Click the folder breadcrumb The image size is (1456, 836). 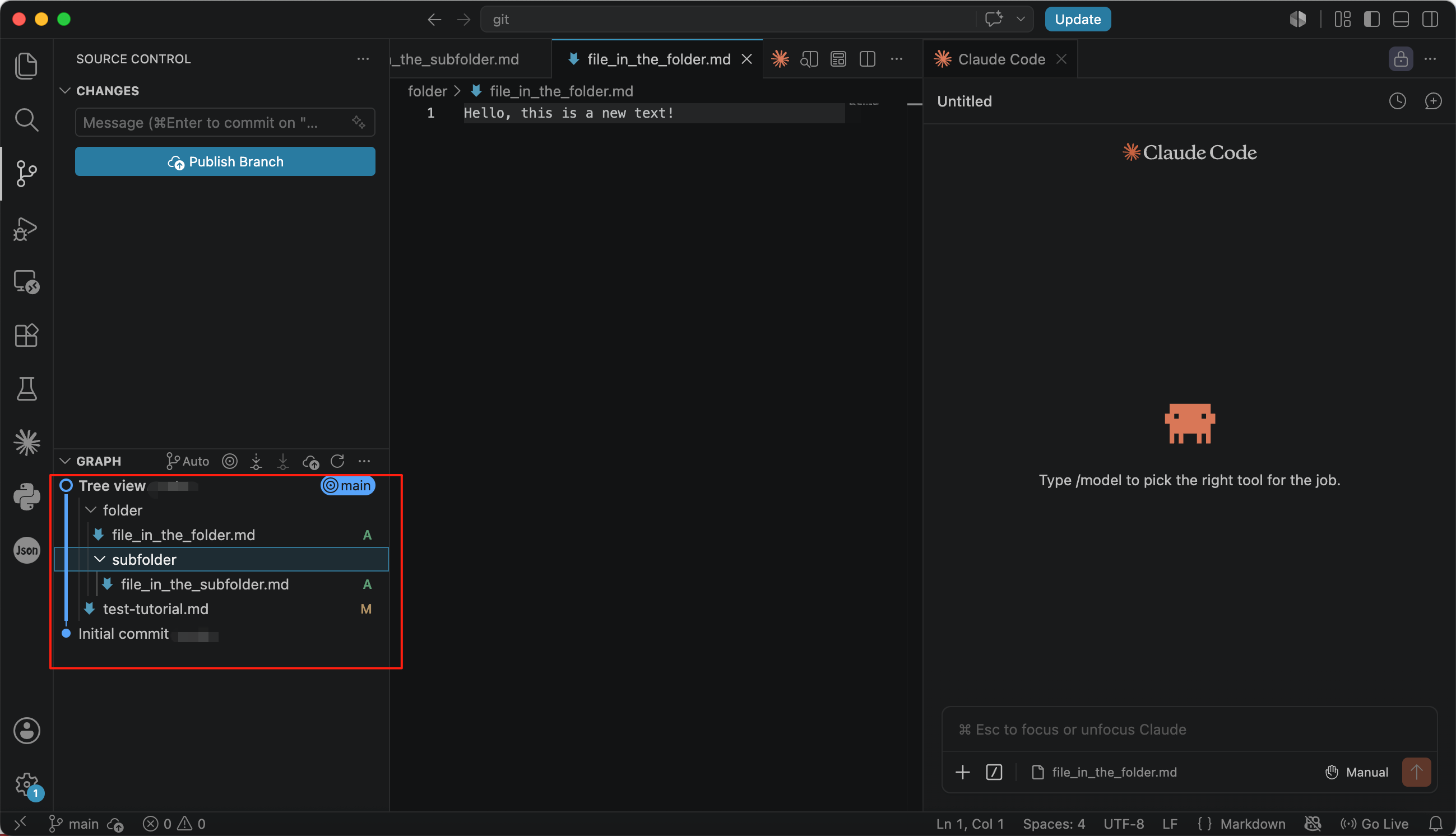[427, 91]
